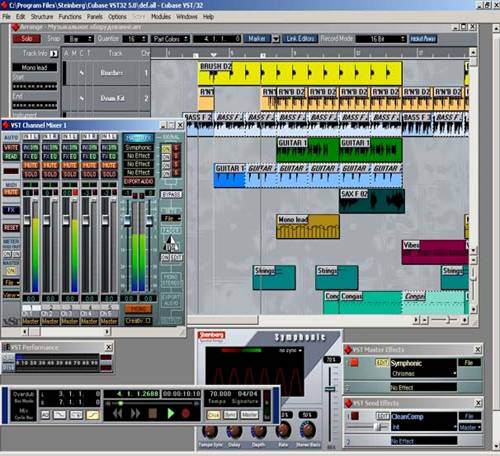Click the Steinberg logo in Symphonic plugin
This screenshot has width=500, height=456.
click(211, 336)
